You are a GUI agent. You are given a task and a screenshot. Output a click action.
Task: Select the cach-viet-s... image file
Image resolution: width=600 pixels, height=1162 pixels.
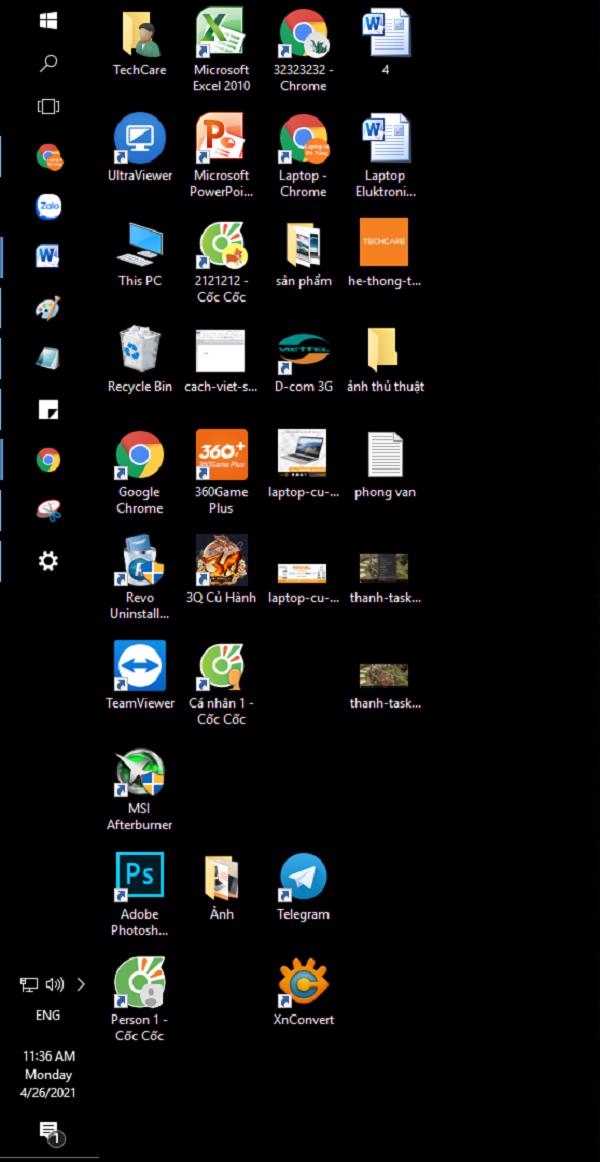(x=221, y=362)
